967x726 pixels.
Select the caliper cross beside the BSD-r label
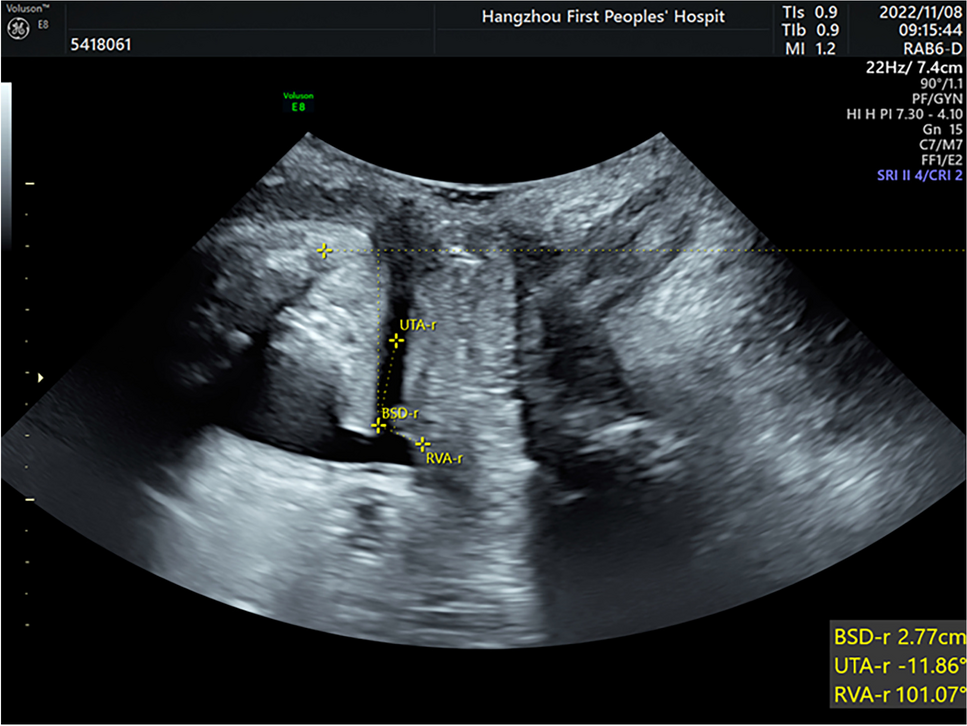click(x=377, y=425)
